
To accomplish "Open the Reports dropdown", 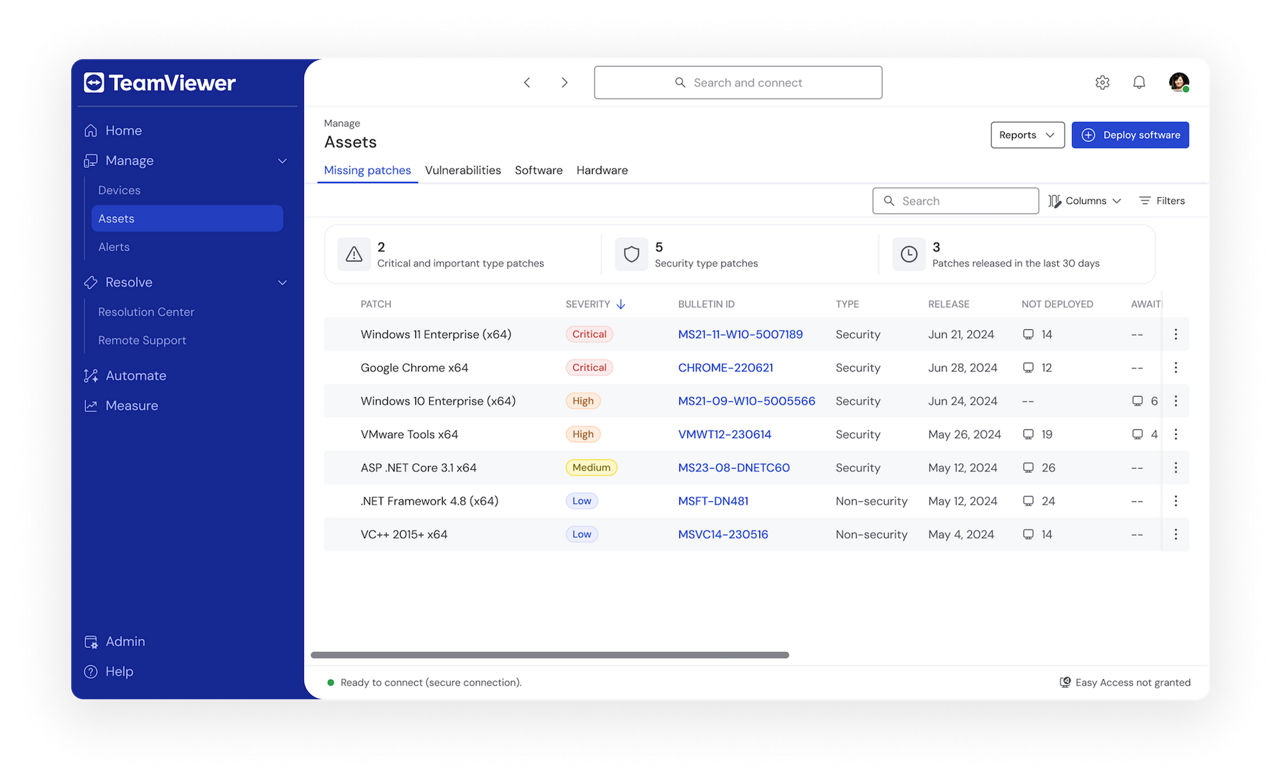I will (x=1027, y=135).
